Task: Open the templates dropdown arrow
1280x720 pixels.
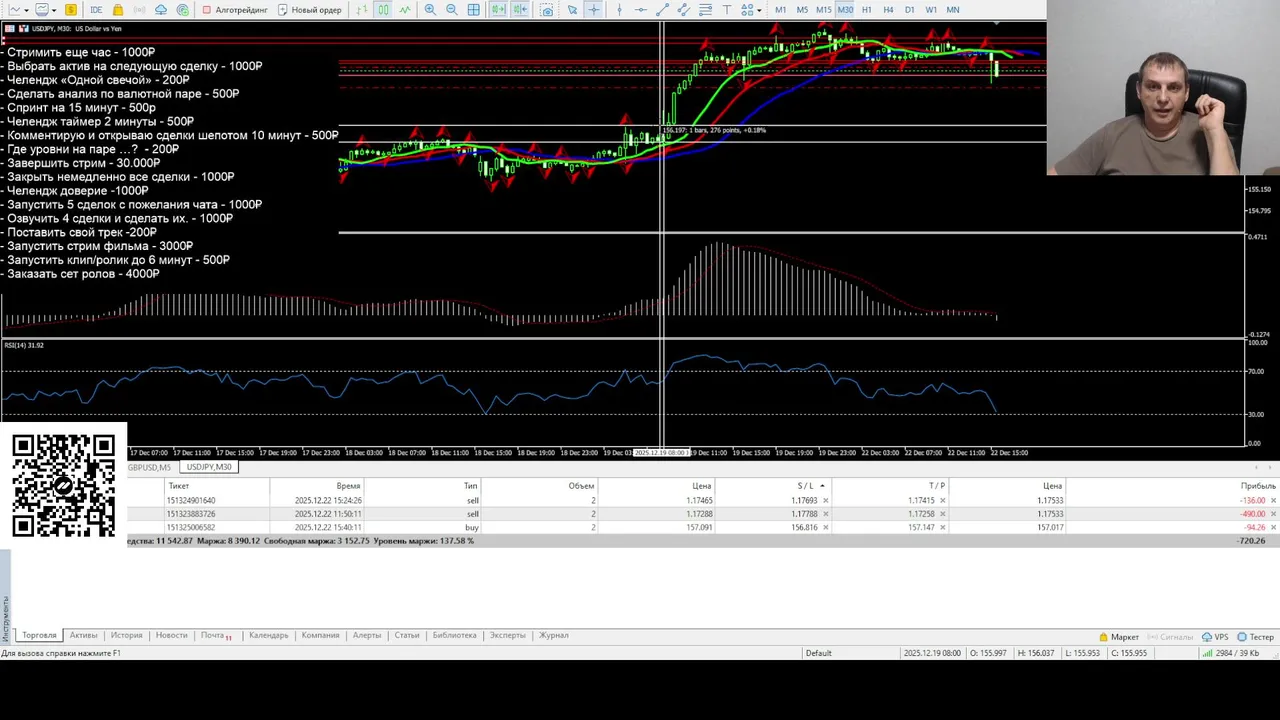Action: [x=54, y=10]
